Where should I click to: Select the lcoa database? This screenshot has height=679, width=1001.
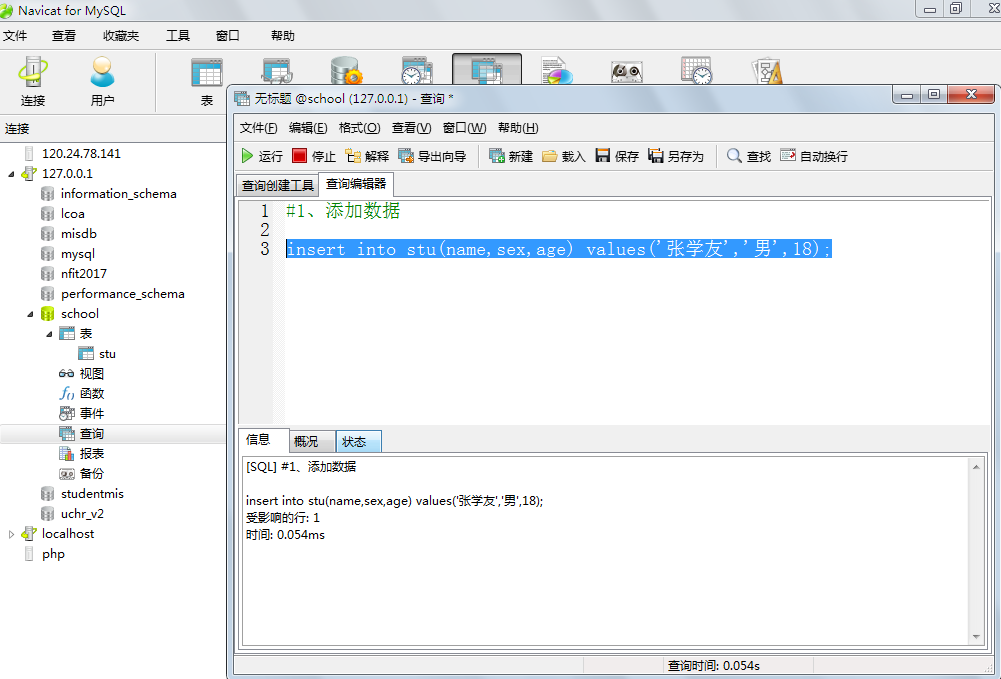pos(72,214)
